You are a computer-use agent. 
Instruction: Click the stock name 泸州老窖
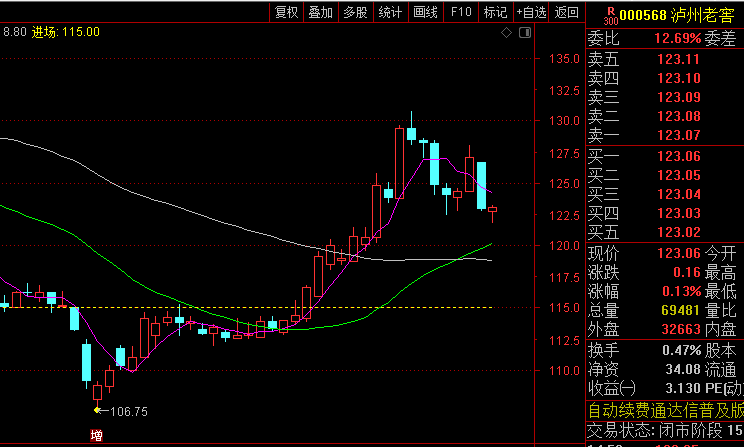(x=703, y=16)
